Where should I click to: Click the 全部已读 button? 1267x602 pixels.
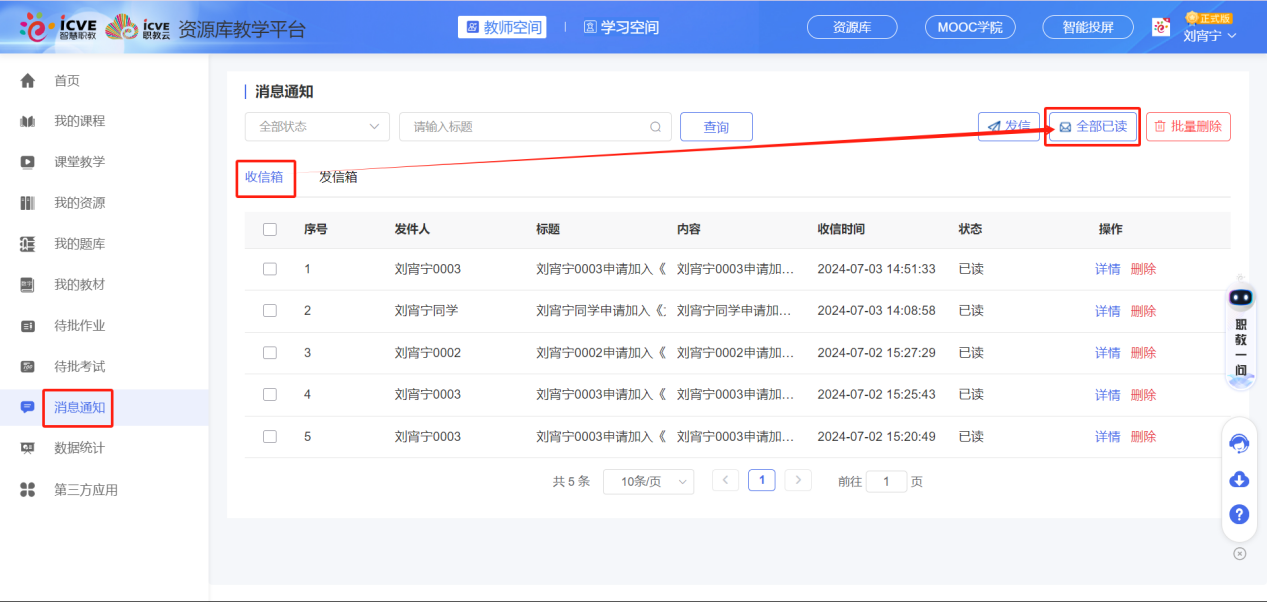tap(1092, 127)
